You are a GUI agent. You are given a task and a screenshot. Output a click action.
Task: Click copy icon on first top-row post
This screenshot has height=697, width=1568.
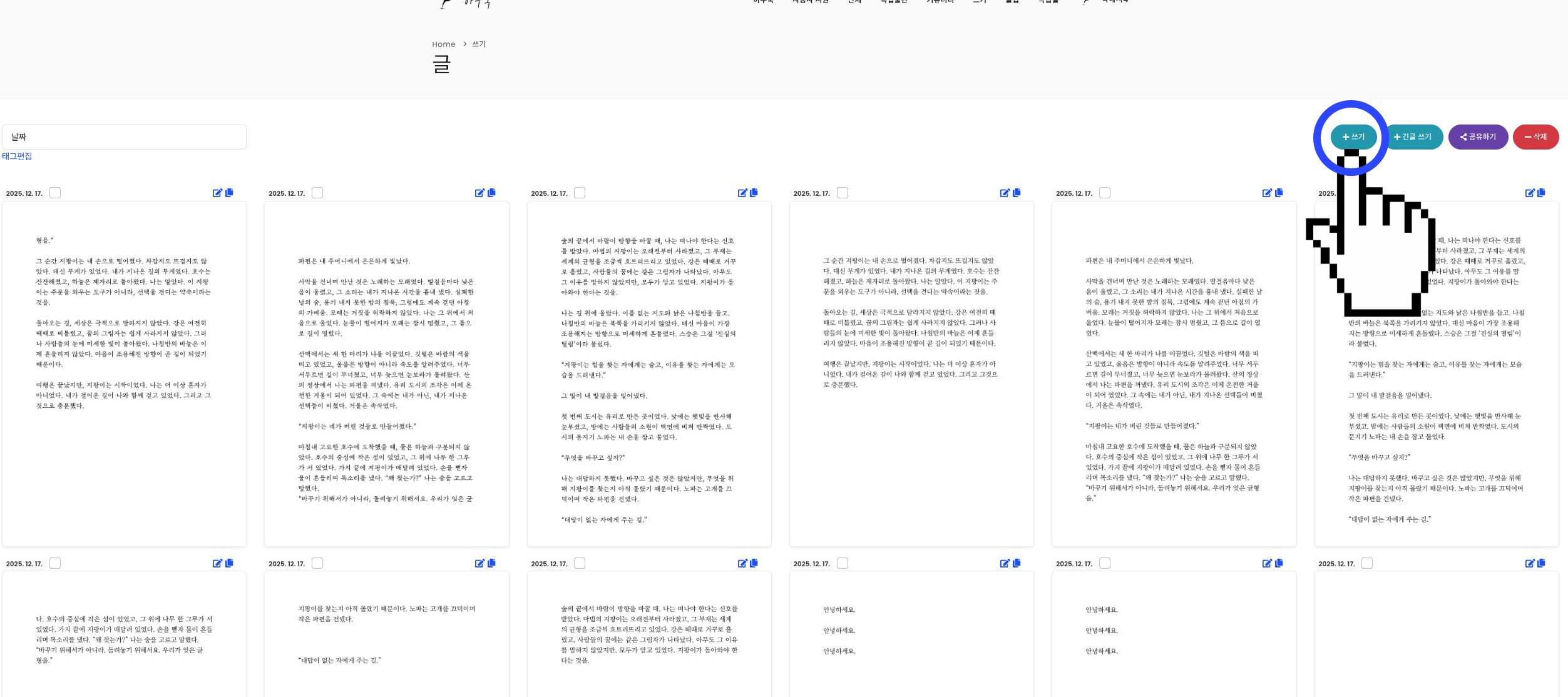pyautogui.click(x=229, y=193)
